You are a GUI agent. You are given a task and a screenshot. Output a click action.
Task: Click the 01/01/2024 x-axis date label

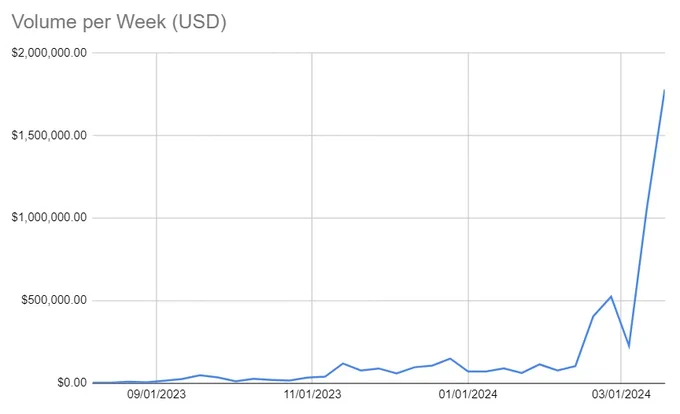pos(468,394)
